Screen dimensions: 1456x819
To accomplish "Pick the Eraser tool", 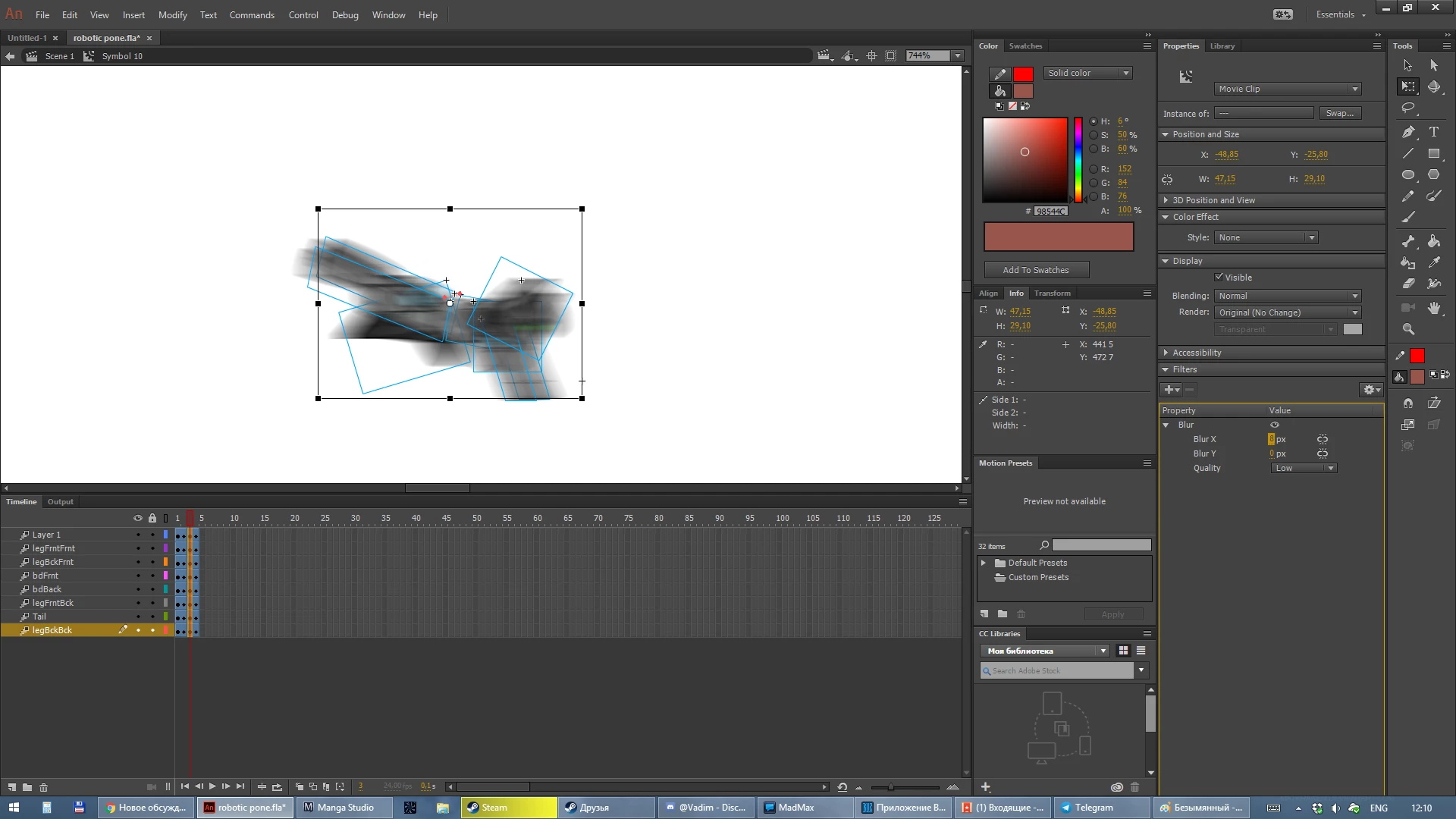I will (1408, 284).
